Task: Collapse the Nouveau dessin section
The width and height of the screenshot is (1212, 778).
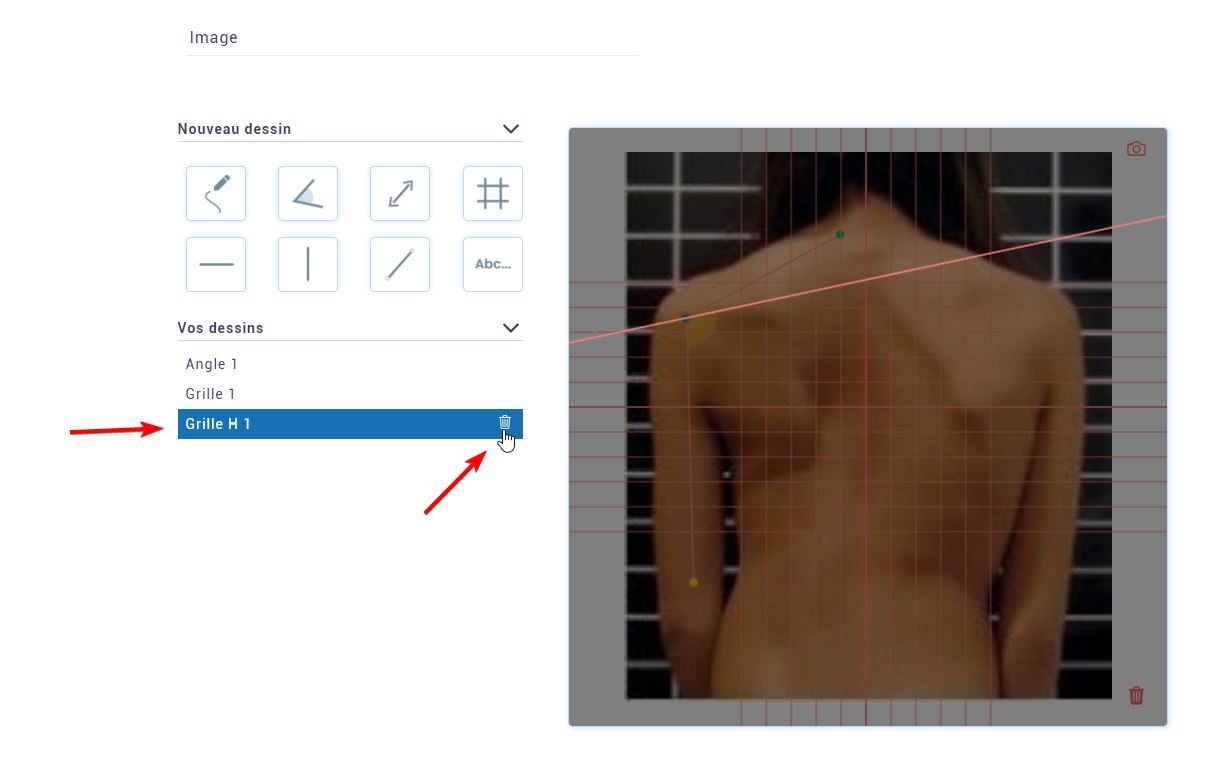Action: (511, 129)
